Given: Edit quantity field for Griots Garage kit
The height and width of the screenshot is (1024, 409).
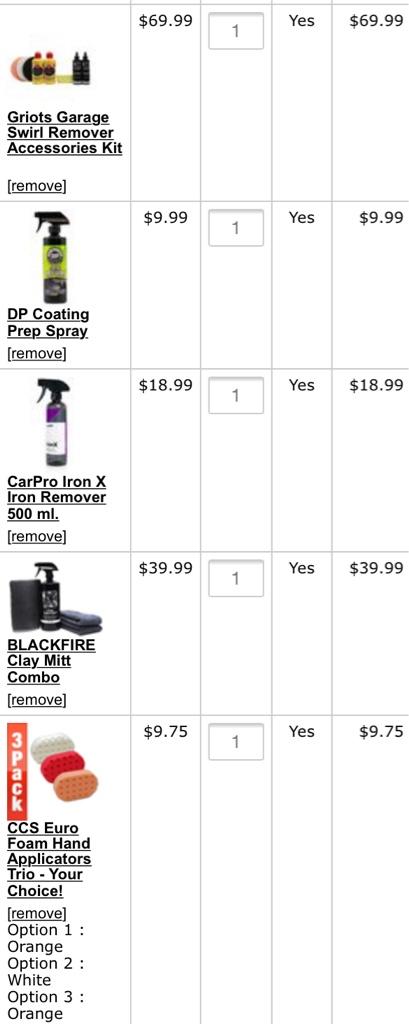Looking at the screenshot, I should pyautogui.click(x=236, y=31).
